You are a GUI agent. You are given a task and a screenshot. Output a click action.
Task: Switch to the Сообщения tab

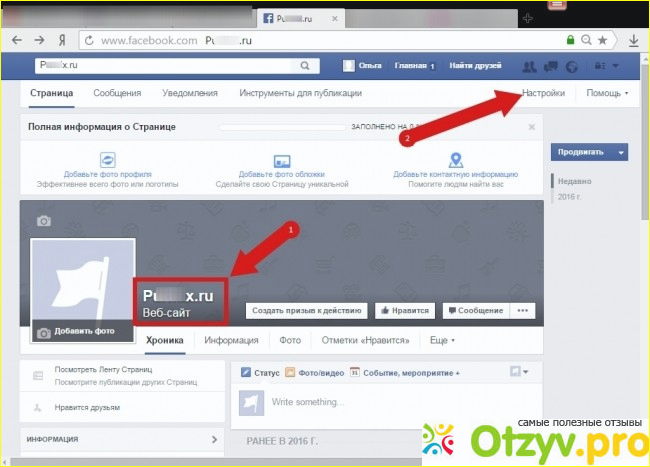[x=117, y=93]
